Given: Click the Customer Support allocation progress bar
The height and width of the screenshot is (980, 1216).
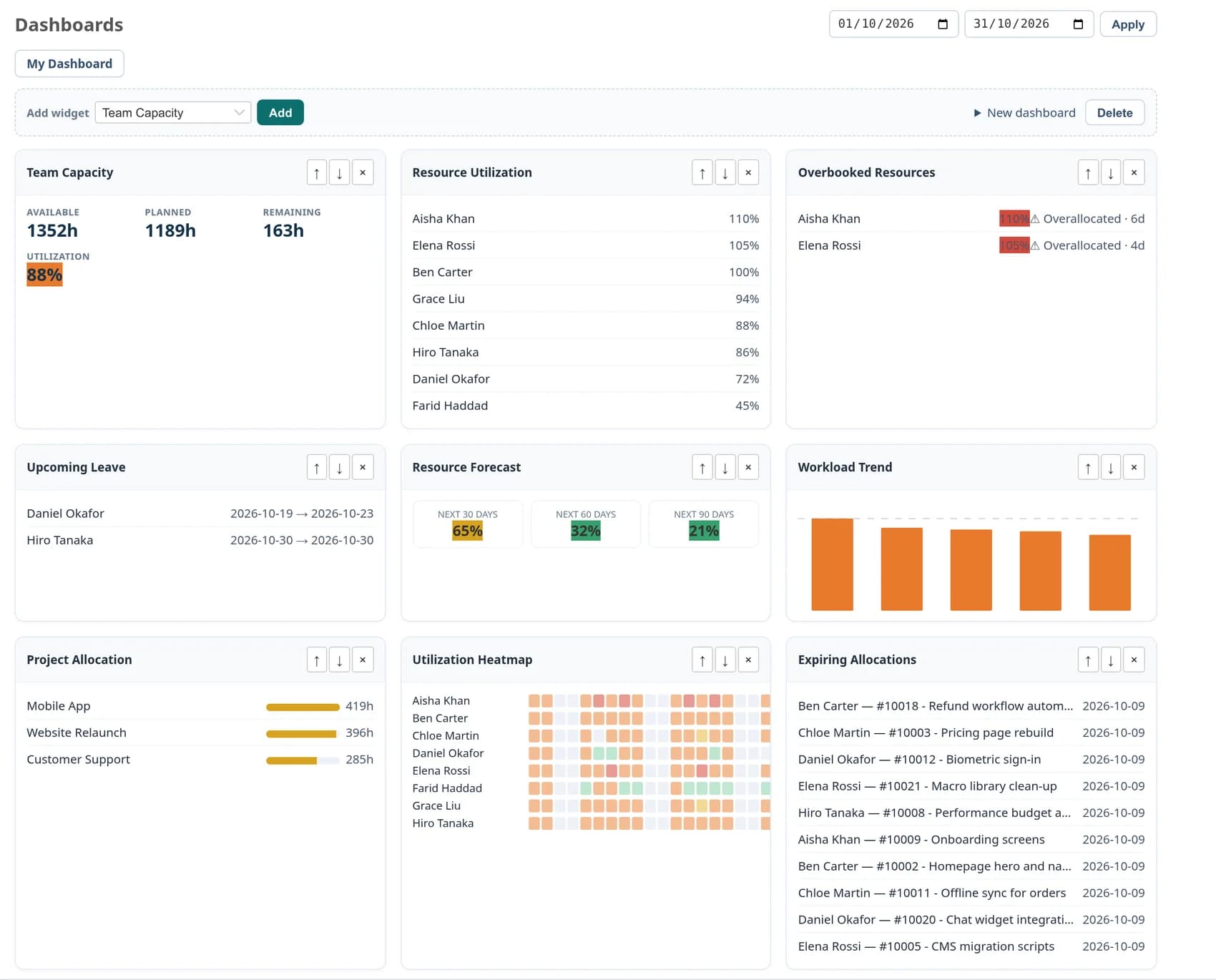Looking at the screenshot, I should coord(303,760).
